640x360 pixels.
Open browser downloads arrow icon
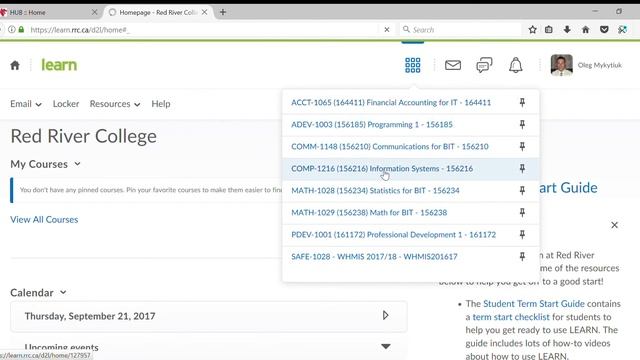click(567, 30)
